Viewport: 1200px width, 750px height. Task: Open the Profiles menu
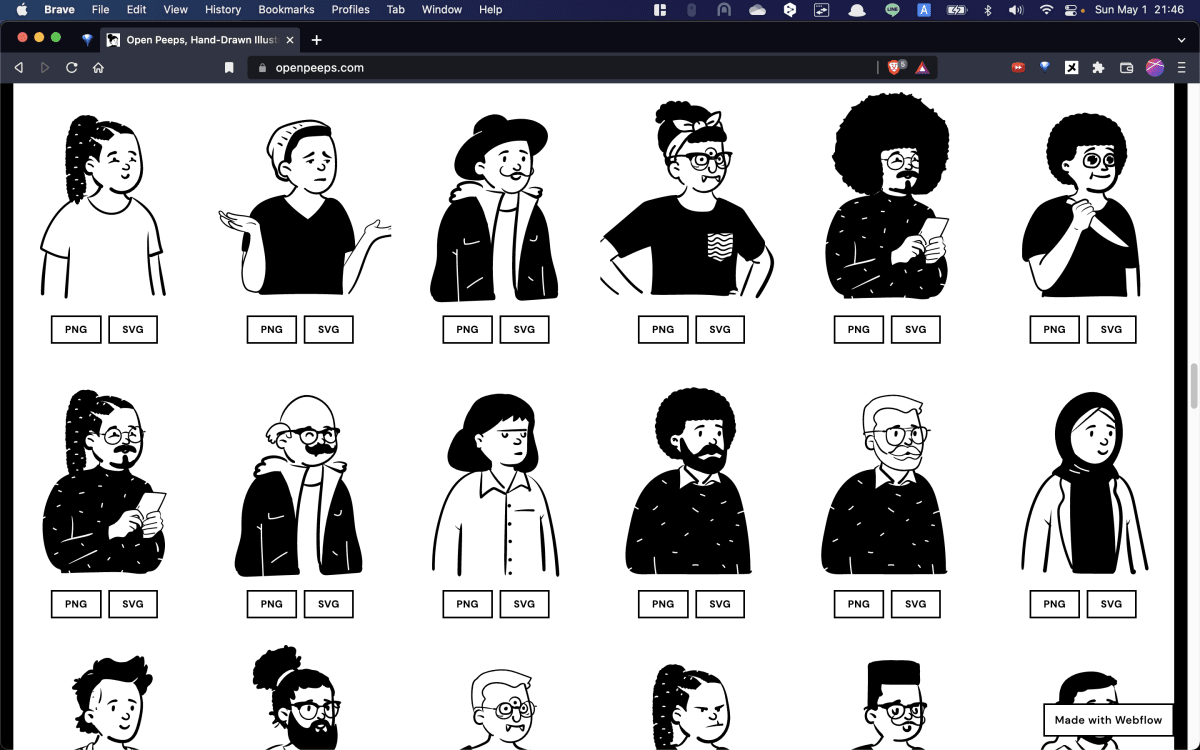(x=351, y=10)
